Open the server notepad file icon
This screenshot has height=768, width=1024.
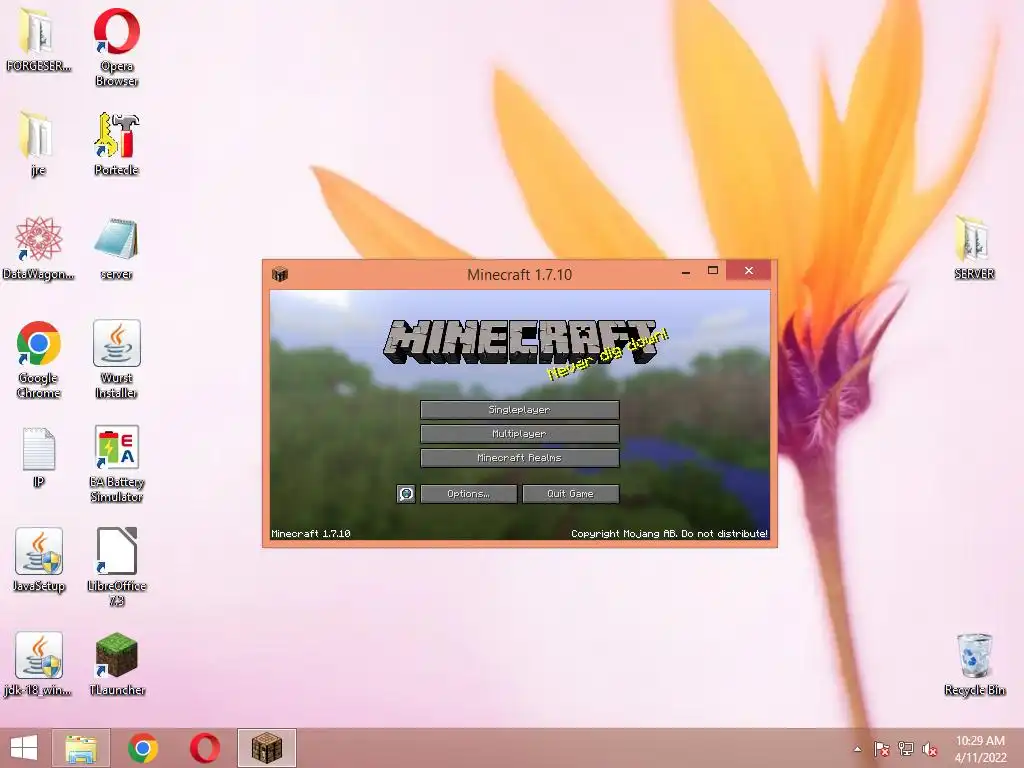[117, 248]
